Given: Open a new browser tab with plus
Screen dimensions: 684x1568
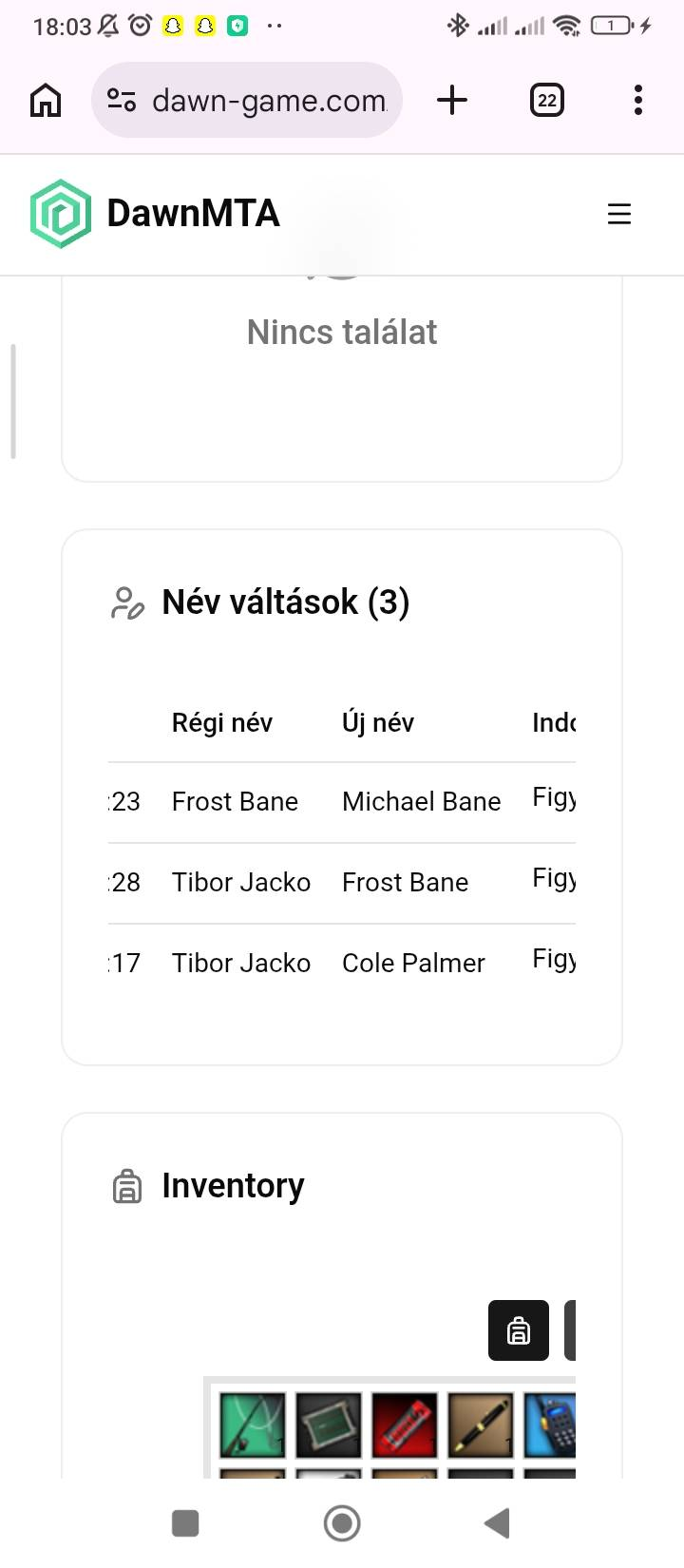Looking at the screenshot, I should pos(452,100).
